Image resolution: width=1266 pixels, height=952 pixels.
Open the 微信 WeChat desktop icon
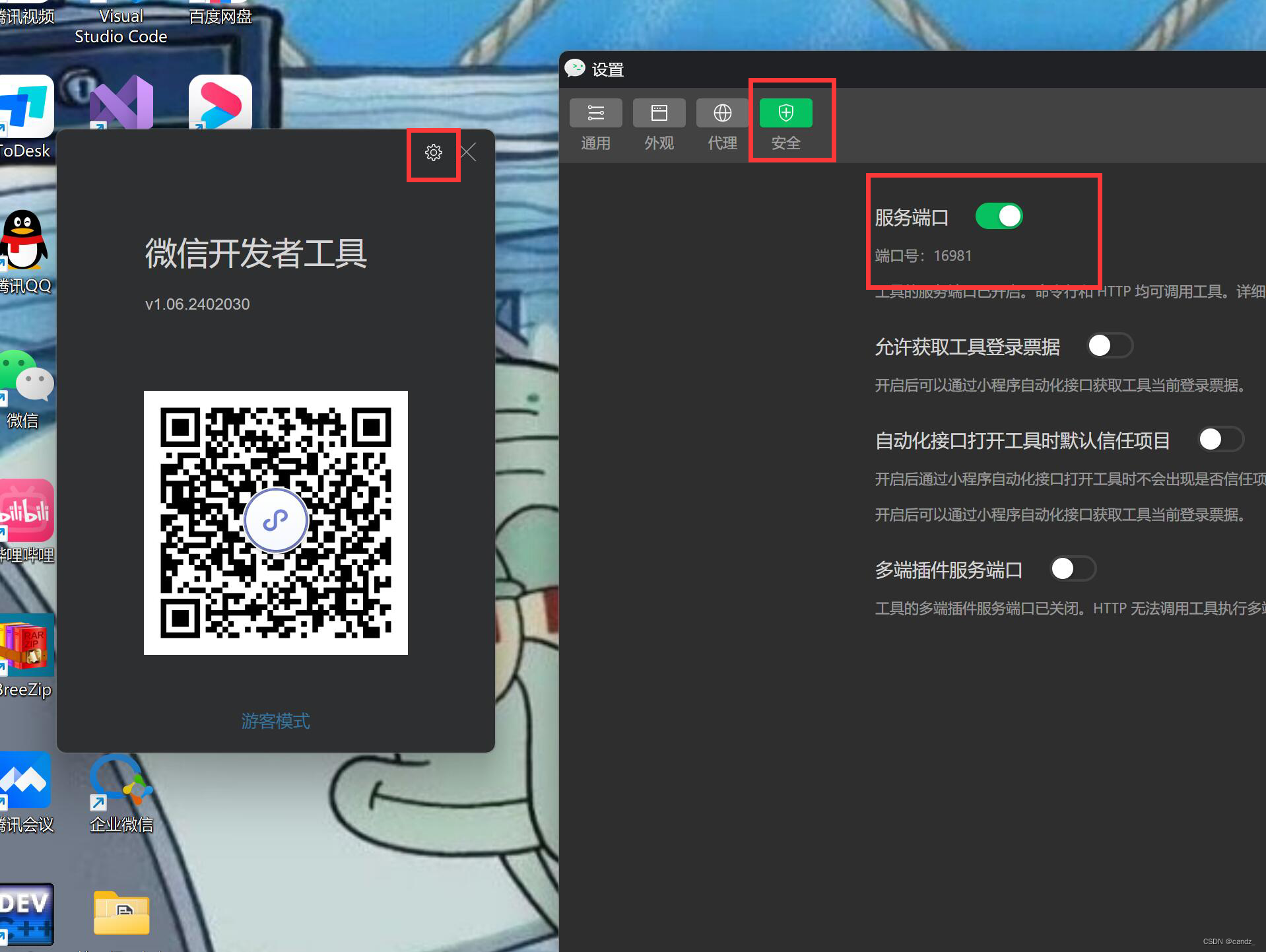pyautogui.click(x=26, y=390)
